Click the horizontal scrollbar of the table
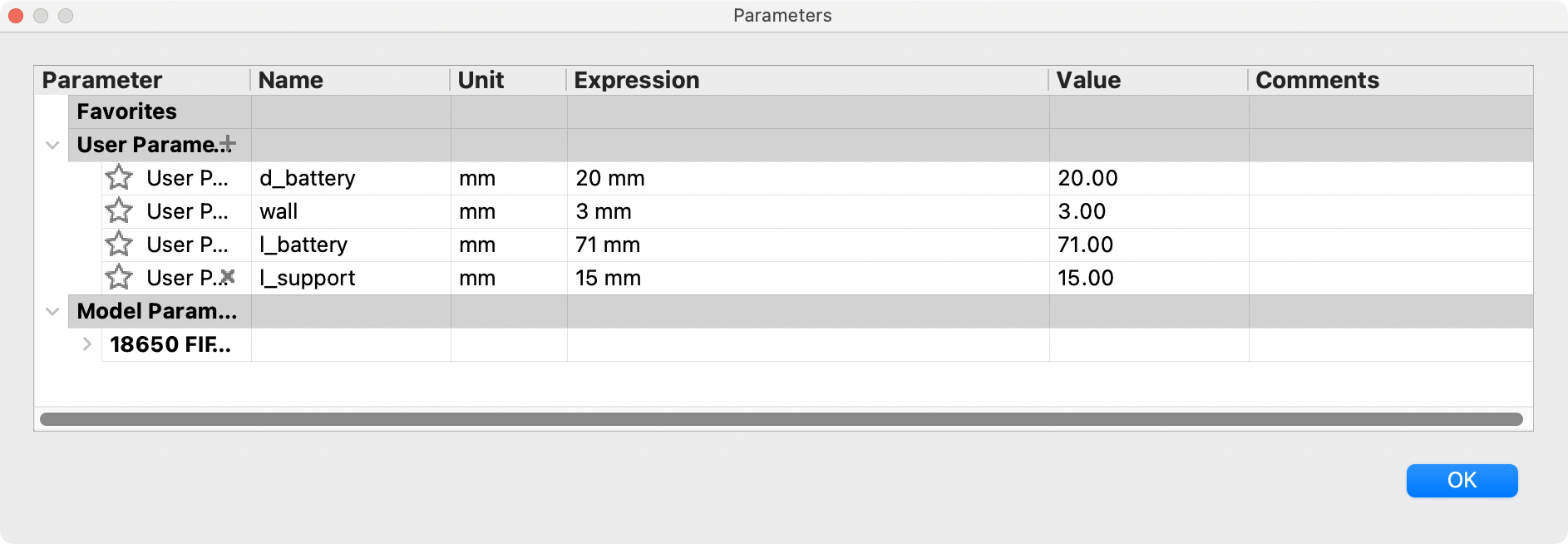Screen dimensions: 1568x544 [x=782, y=419]
